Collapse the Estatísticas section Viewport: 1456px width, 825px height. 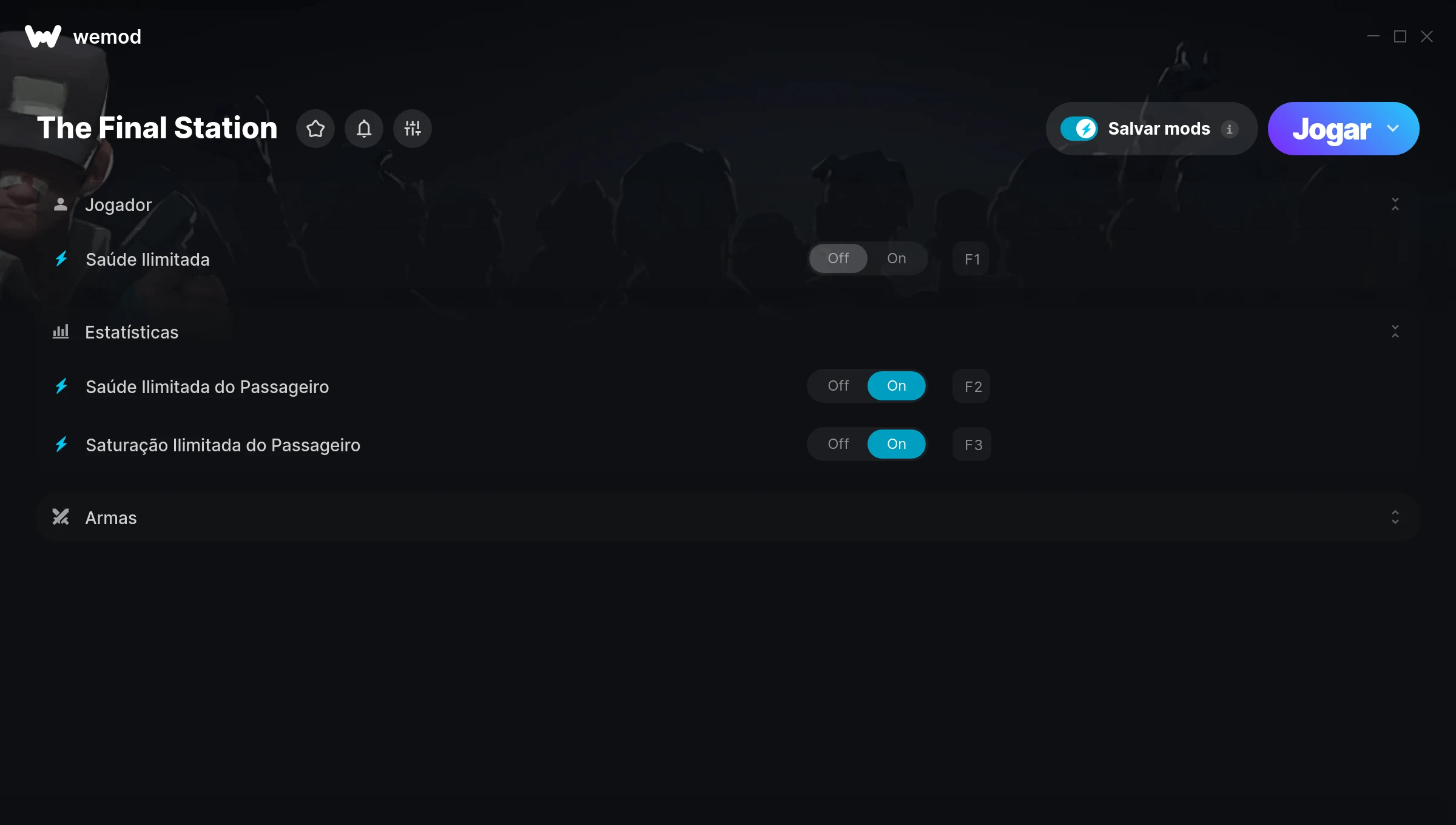[1395, 332]
